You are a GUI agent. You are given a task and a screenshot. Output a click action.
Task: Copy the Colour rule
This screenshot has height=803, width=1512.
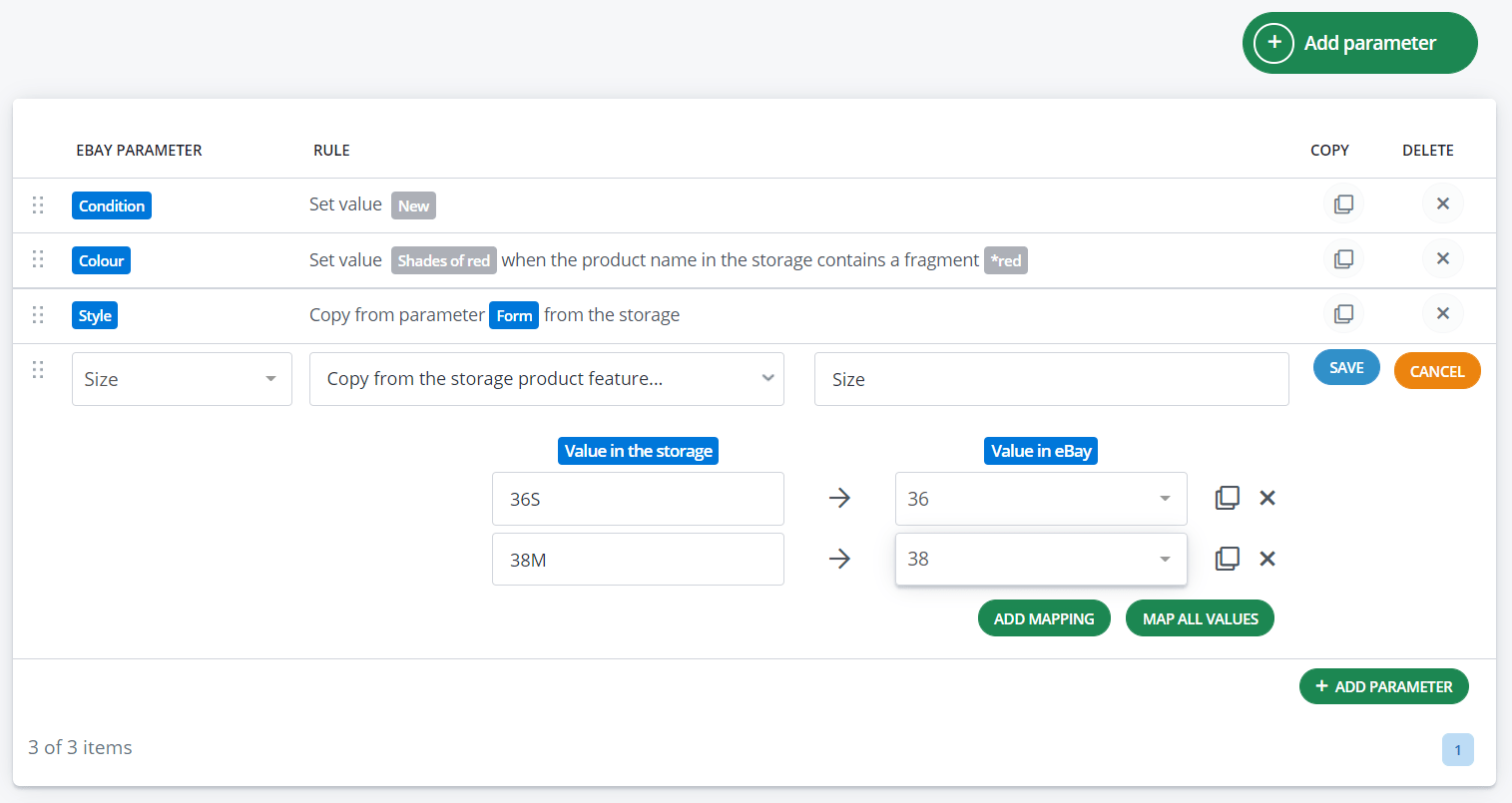[x=1343, y=258]
